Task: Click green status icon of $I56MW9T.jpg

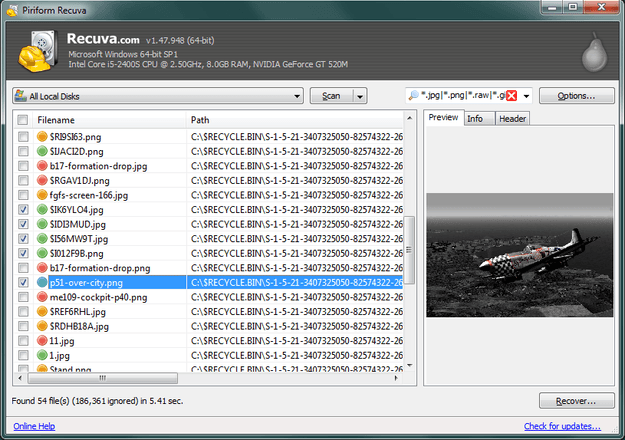Action: (42, 238)
